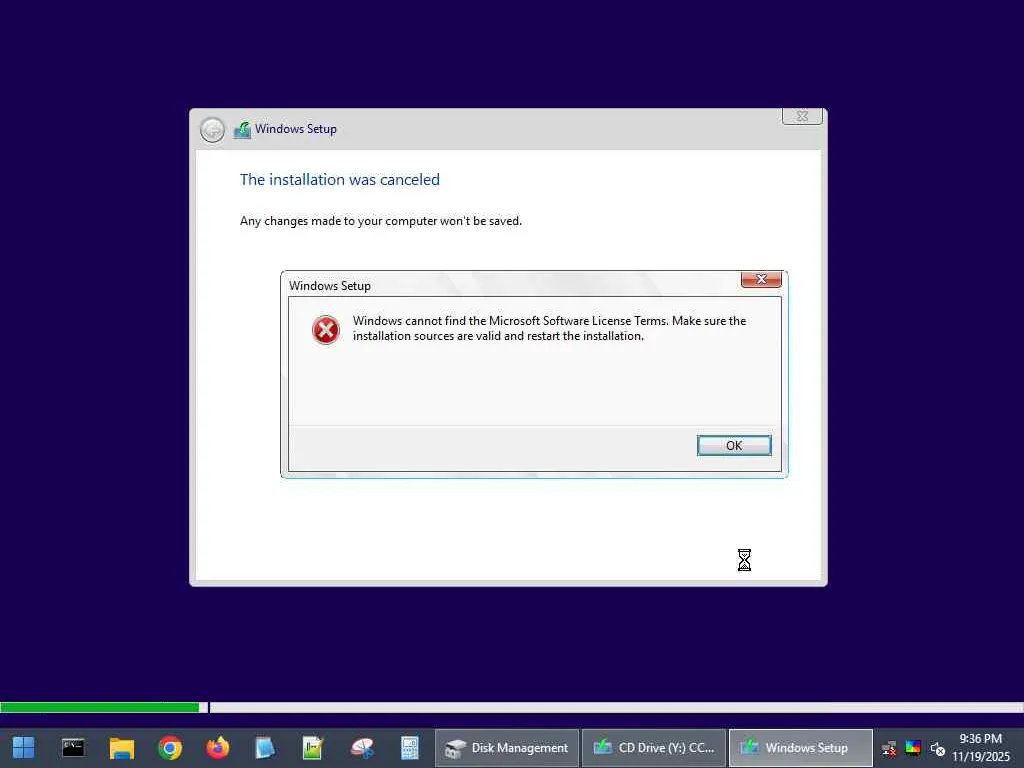
Task: Open the disk partition tool taskbar icon
Action: pyautogui.click(x=362, y=748)
